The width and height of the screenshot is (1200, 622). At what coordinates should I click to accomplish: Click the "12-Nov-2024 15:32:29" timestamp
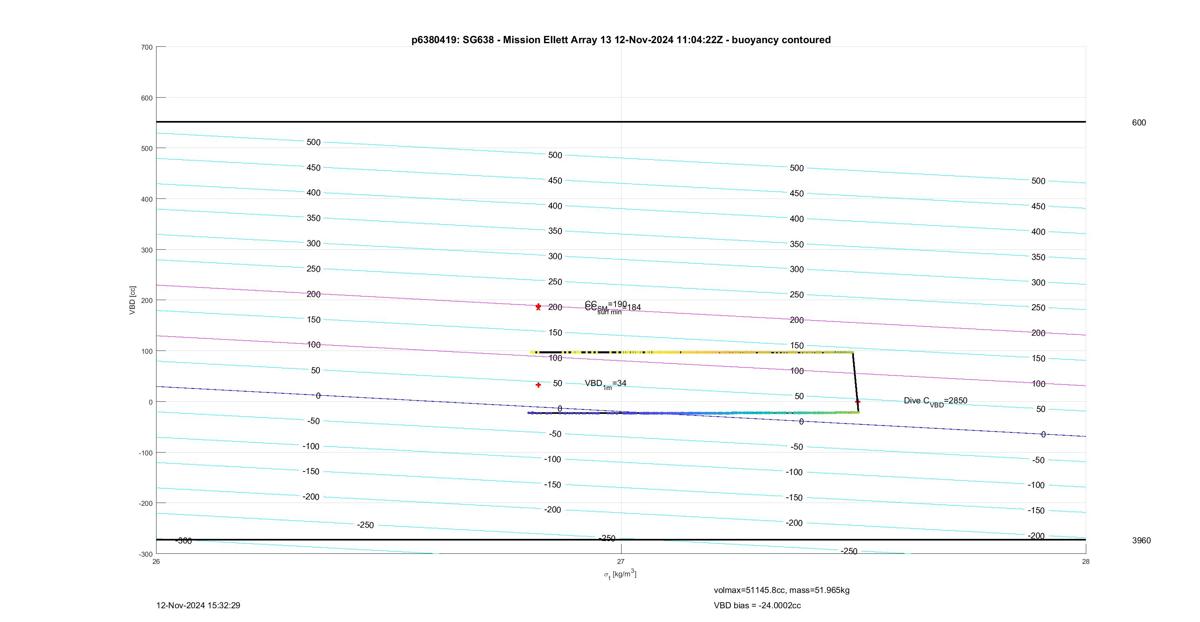[198, 605]
